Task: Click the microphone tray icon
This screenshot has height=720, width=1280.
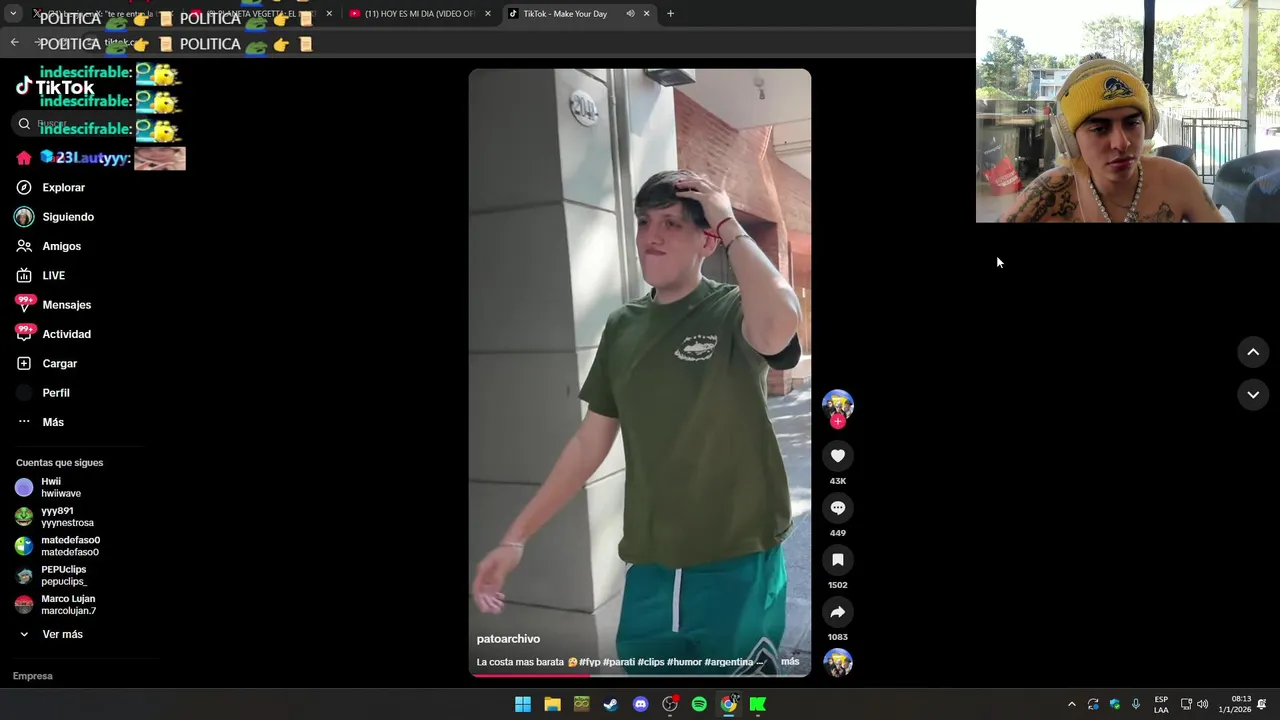Action: coord(1136,704)
